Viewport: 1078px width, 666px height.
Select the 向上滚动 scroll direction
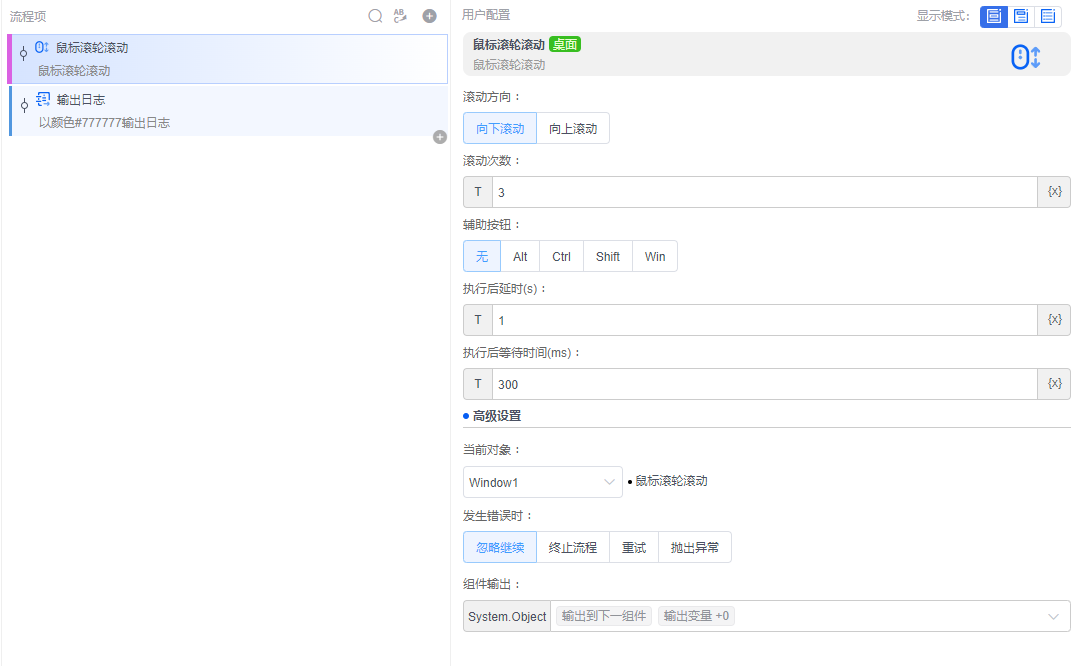click(x=573, y=128)
